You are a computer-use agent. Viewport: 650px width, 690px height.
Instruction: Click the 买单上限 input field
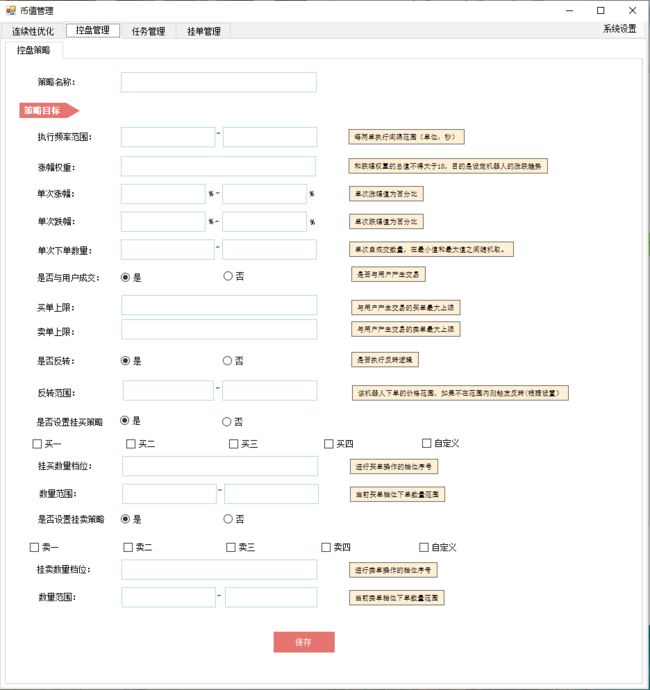(x=219, y=305)
